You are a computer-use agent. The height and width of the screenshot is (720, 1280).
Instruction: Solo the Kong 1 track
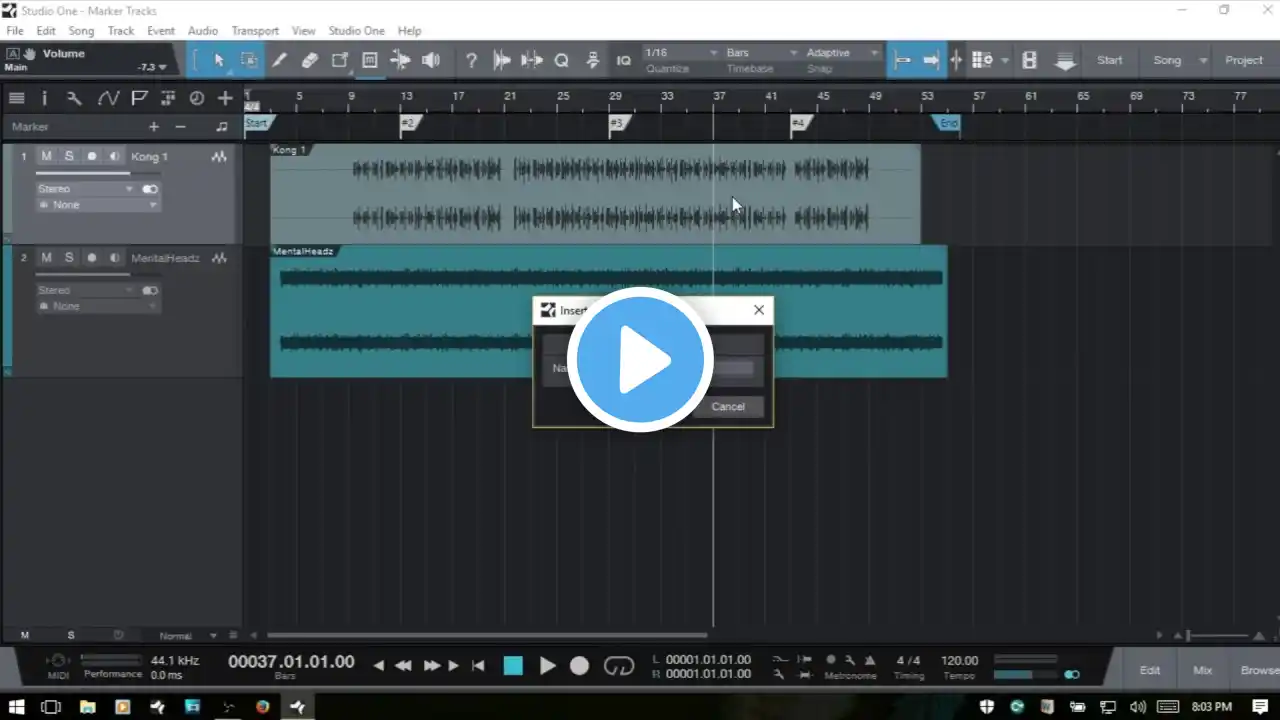(69, 157)
